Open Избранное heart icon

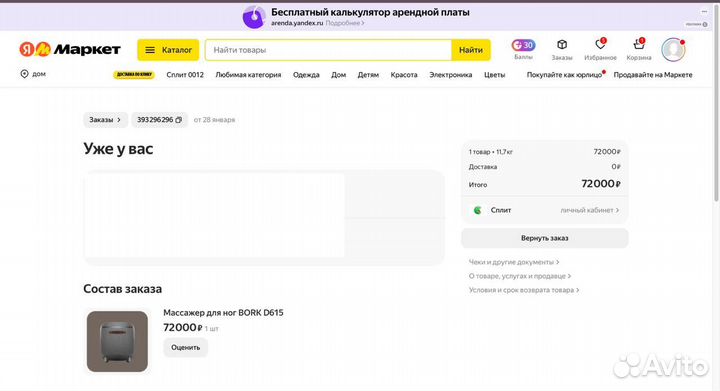pos(600,45)
